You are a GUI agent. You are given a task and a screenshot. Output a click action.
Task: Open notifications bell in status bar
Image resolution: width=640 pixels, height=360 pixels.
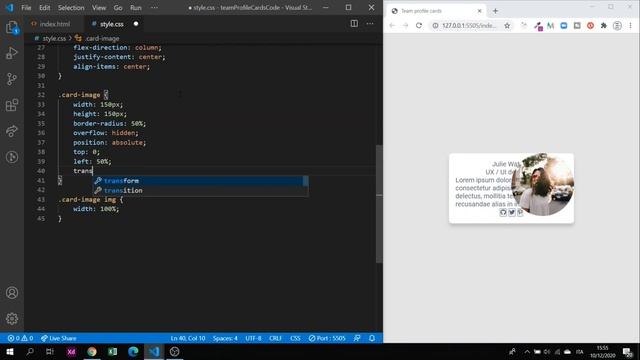[x=372, y=338]
